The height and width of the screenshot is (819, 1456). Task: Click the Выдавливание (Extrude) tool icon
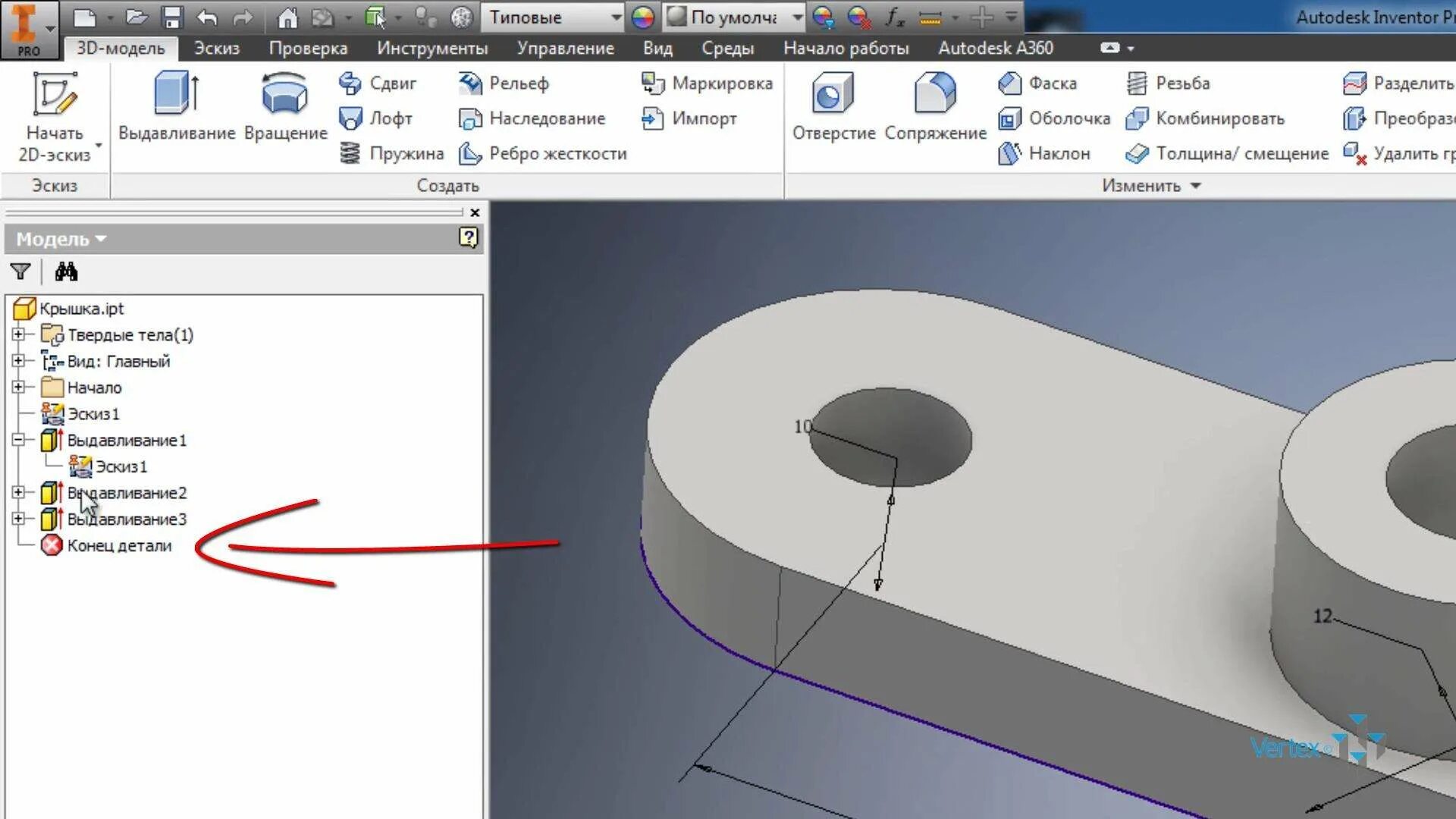tap(176, 94)
